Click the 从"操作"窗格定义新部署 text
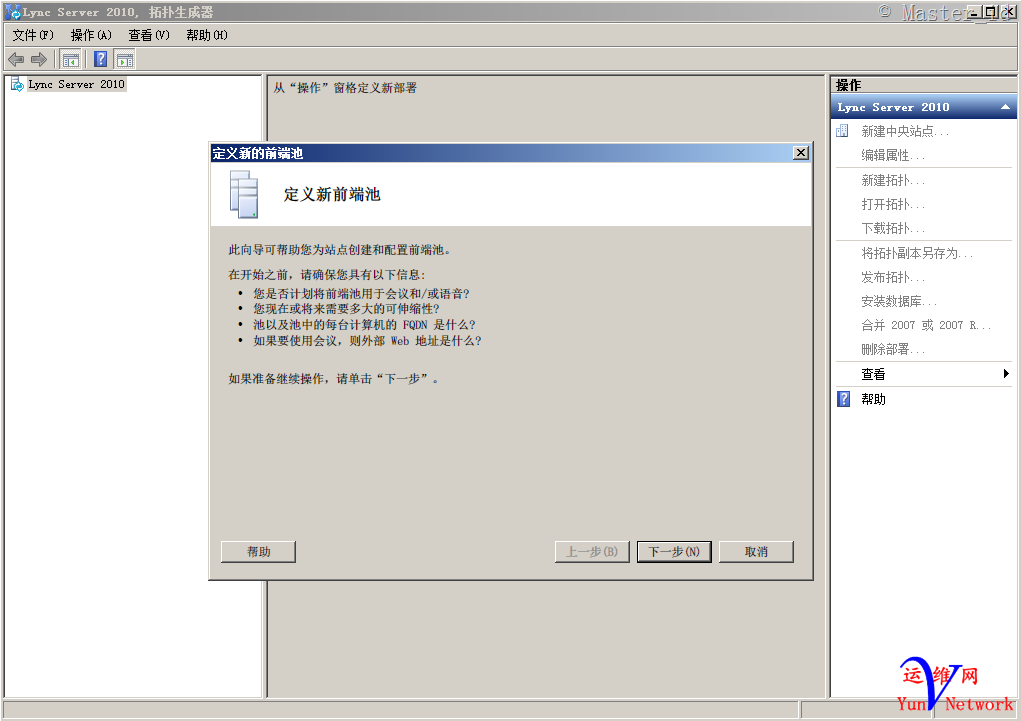 tap(345, 88)
